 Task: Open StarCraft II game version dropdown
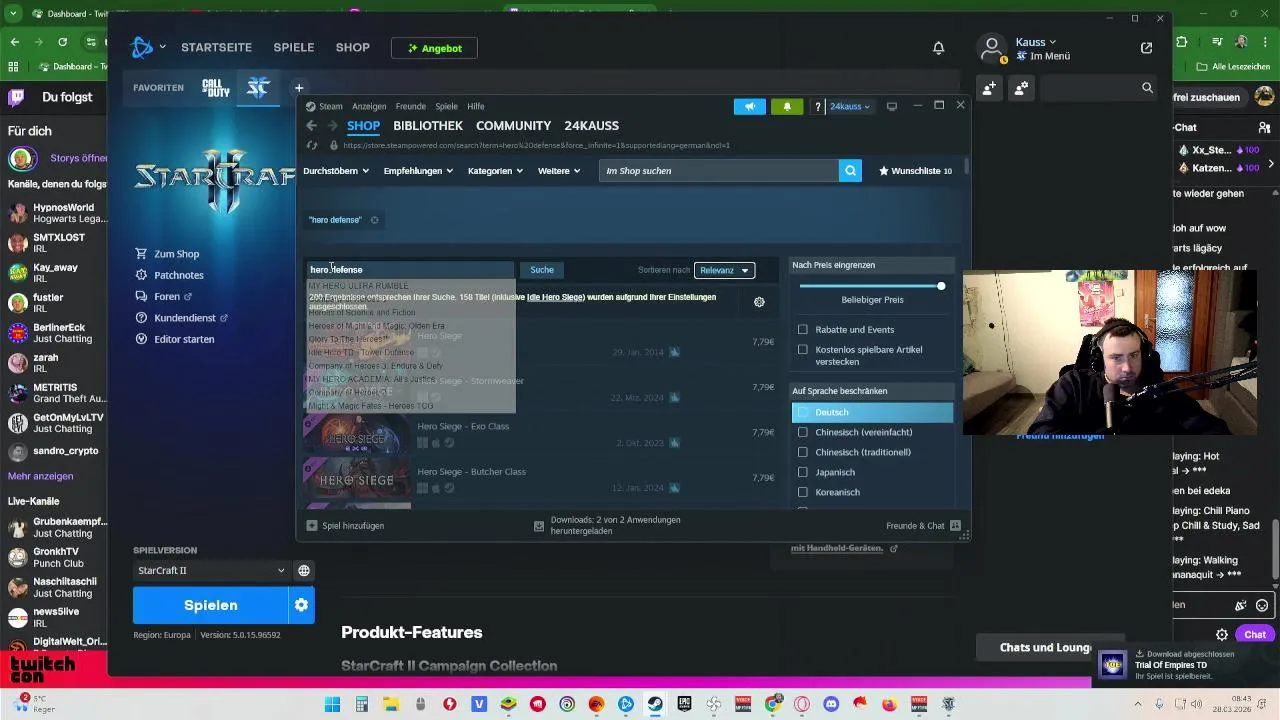coord(211,571)
